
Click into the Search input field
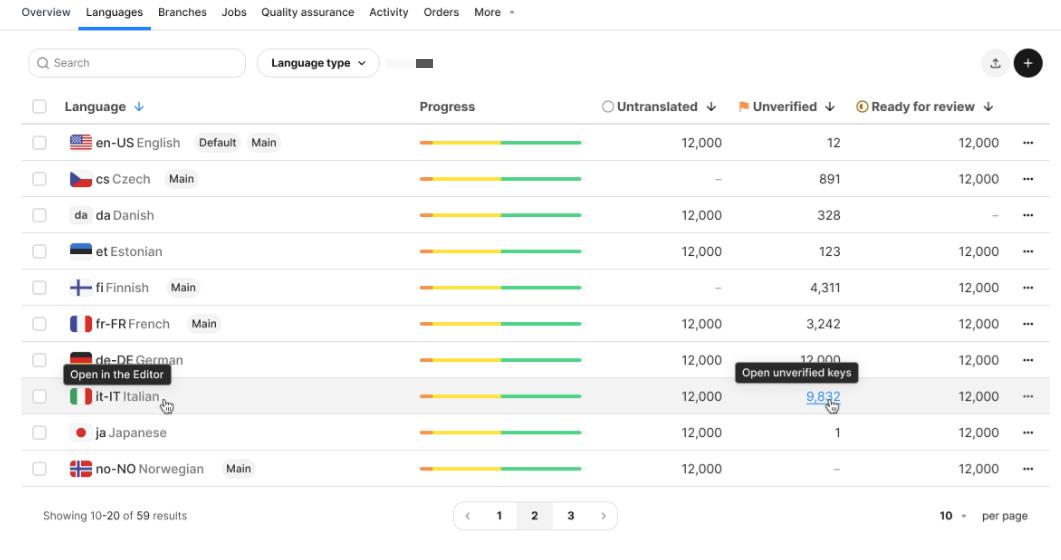[137, 63]
